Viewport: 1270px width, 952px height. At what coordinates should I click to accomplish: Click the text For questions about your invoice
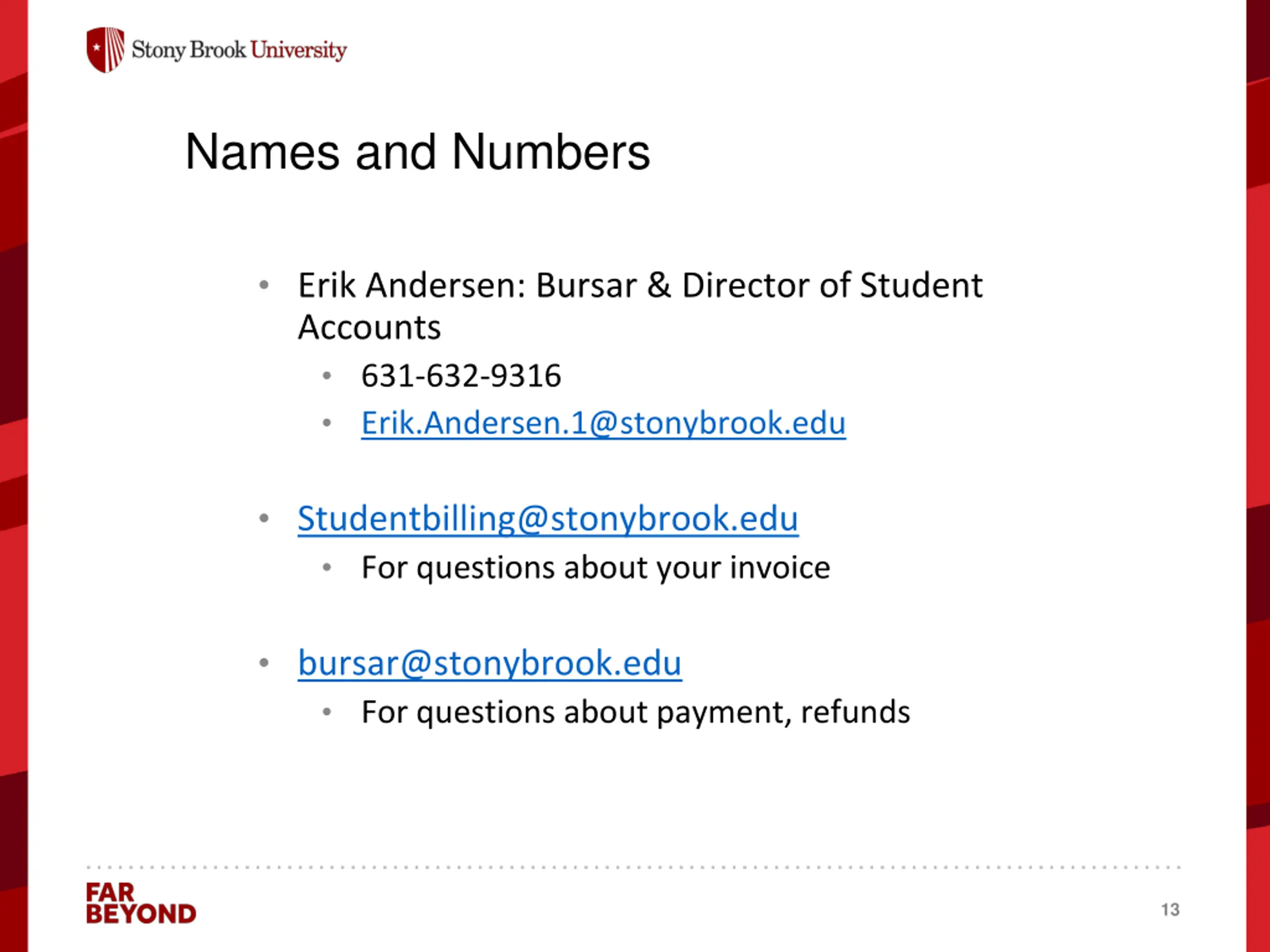tap(595, 568)
